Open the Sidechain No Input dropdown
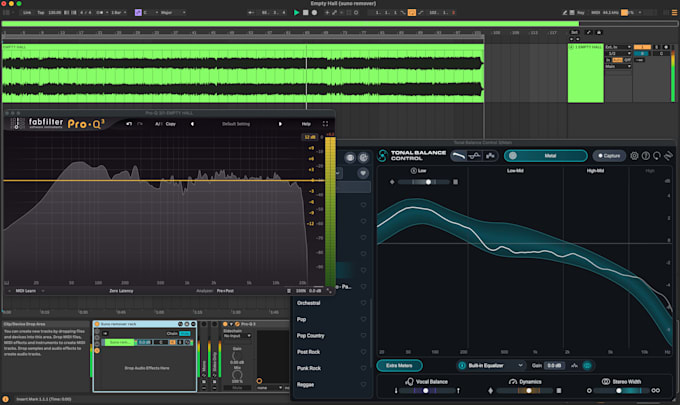The image size is (680, 405). (x=237, y=336)
